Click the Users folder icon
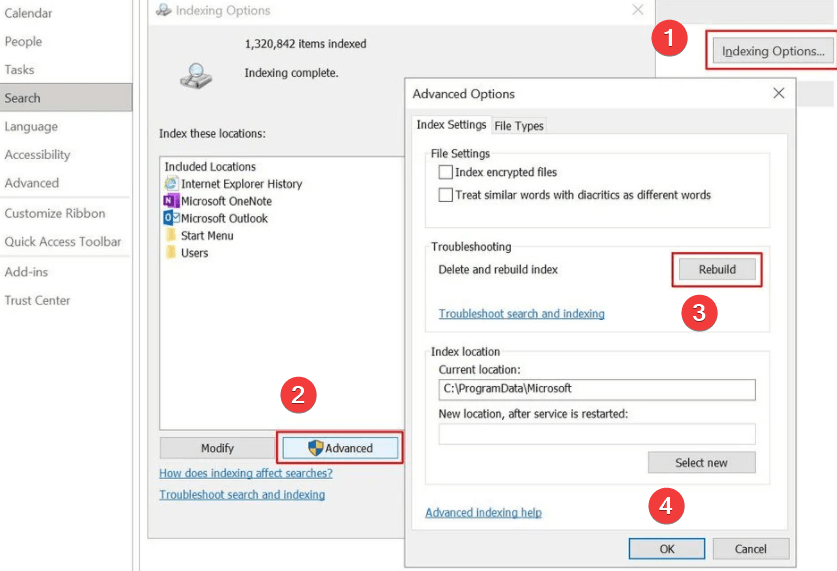This screenshot has width=837, height=571. pyautogui.click(x=171, y=252)
